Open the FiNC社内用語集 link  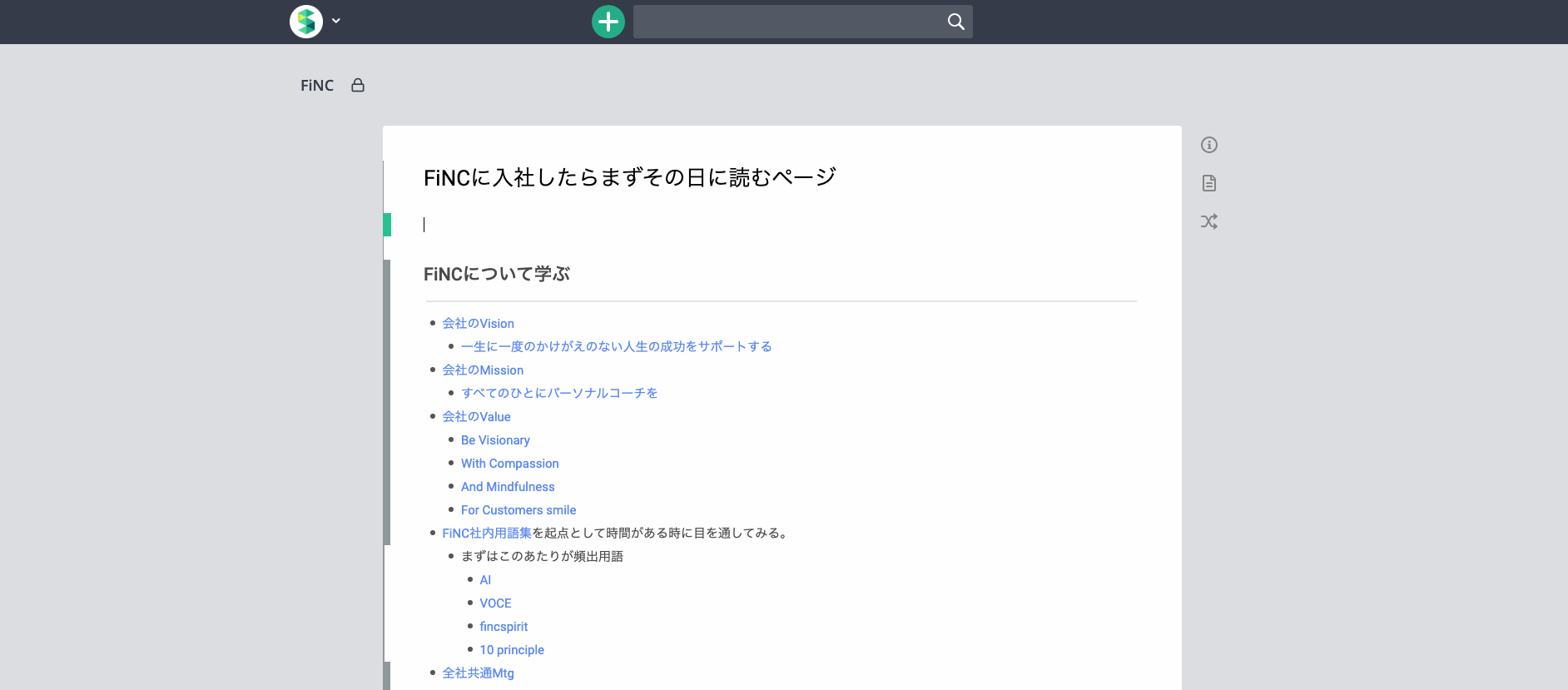click(487, 534)
